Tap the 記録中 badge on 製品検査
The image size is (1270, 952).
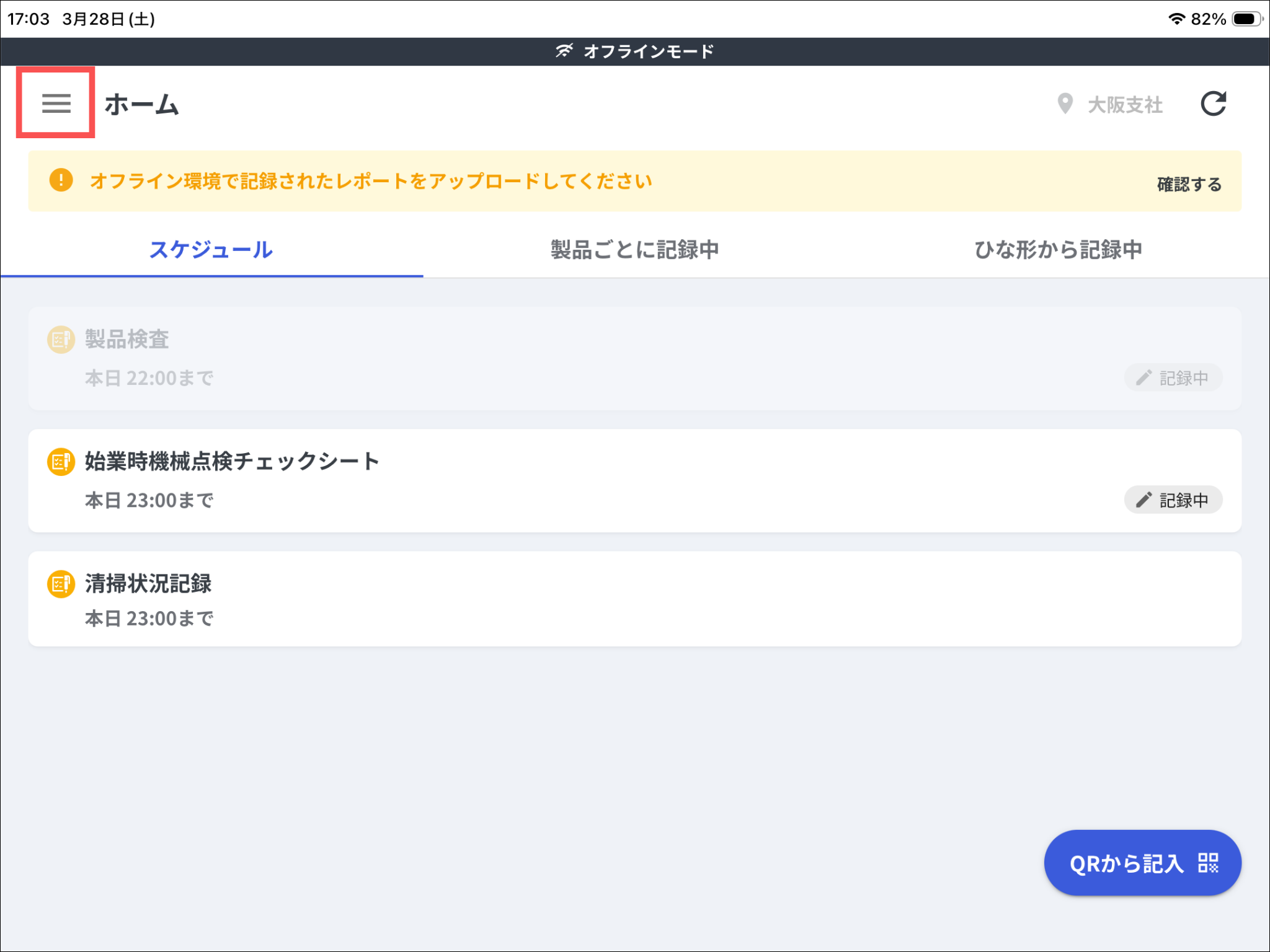[1173, 378]
